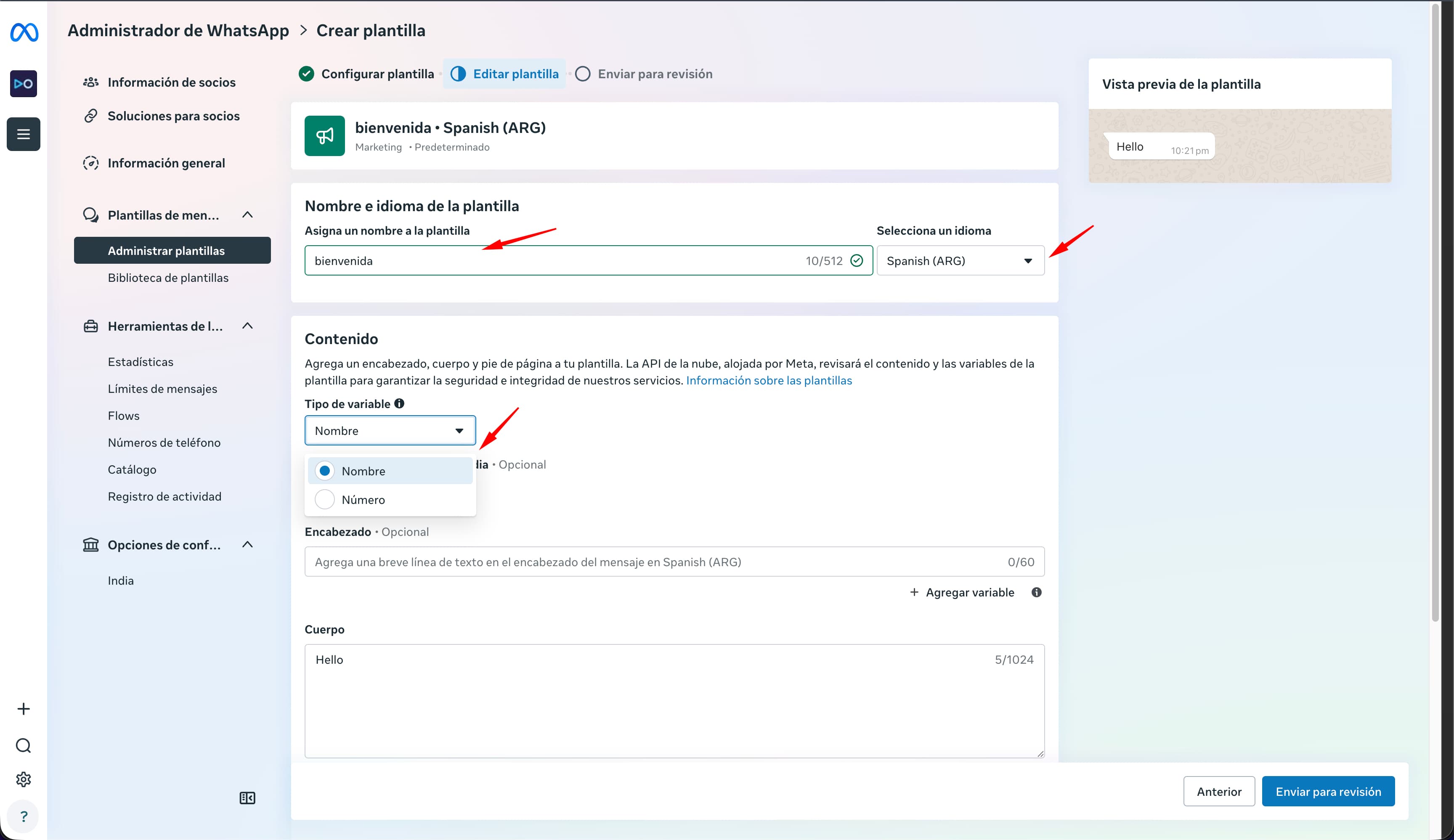
Task: Click info icon next to Tipo de variable
Action: tap(399, 403)
